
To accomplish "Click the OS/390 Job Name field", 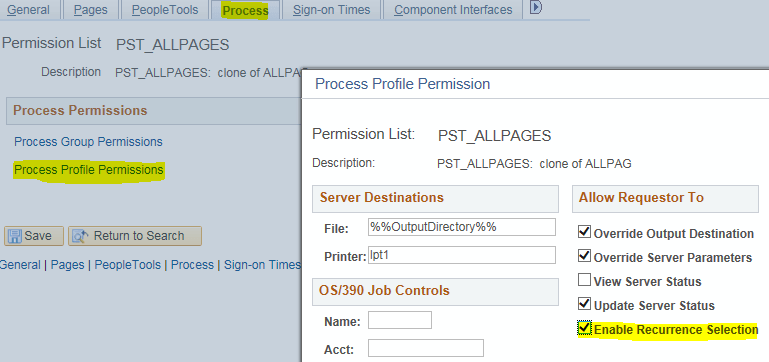I will 400,320.
